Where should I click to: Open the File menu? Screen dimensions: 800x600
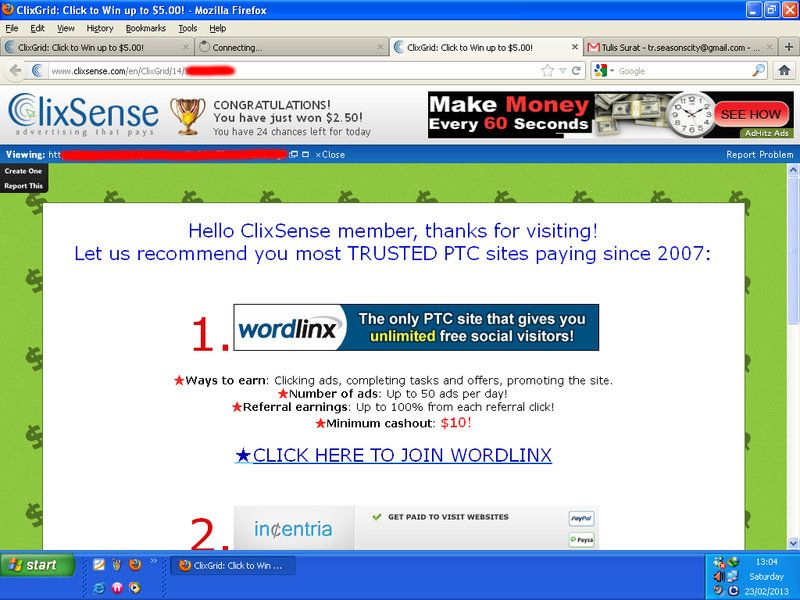(12, 28)
